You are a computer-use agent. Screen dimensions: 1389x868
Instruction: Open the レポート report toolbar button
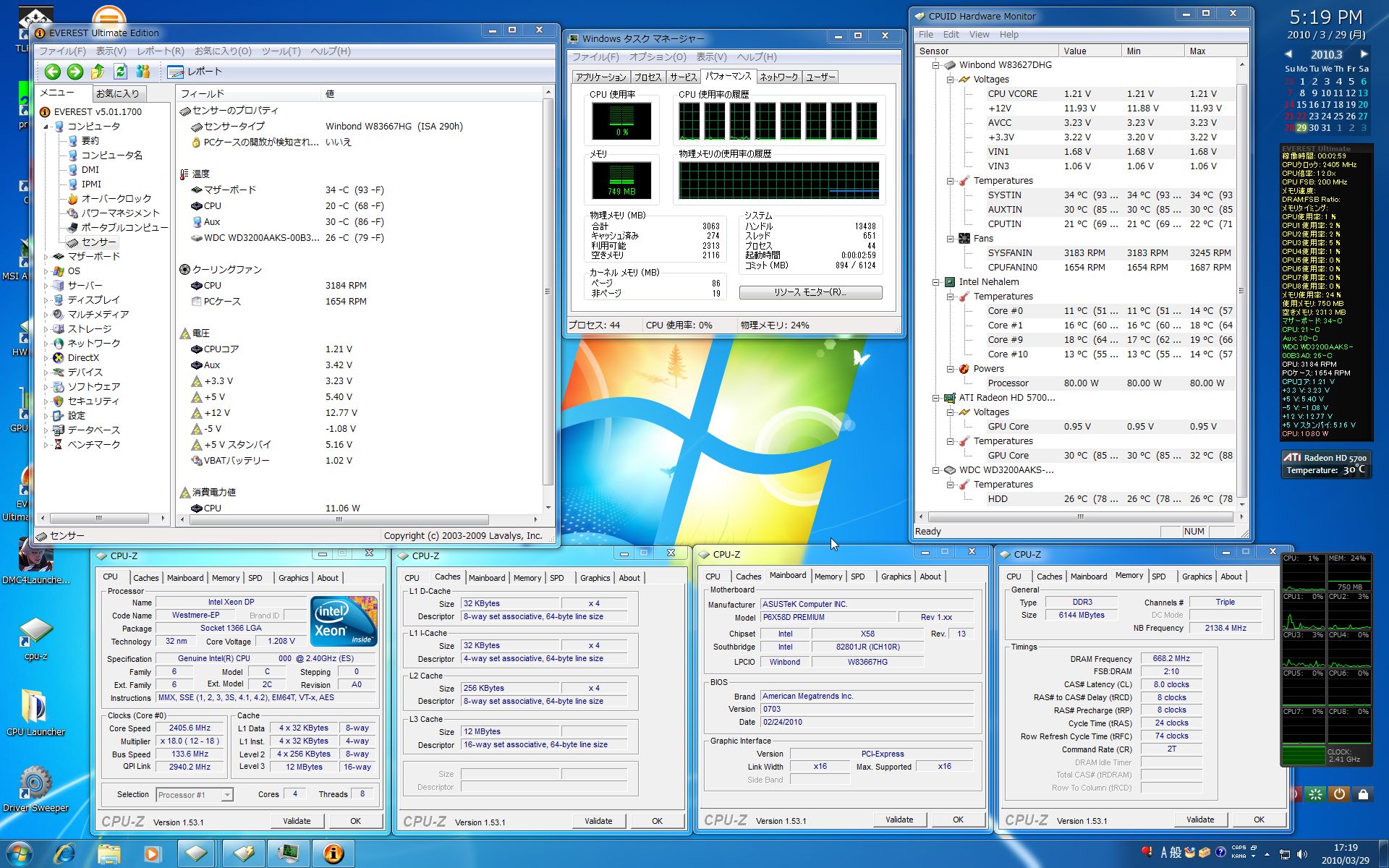[x=195, y=71]
